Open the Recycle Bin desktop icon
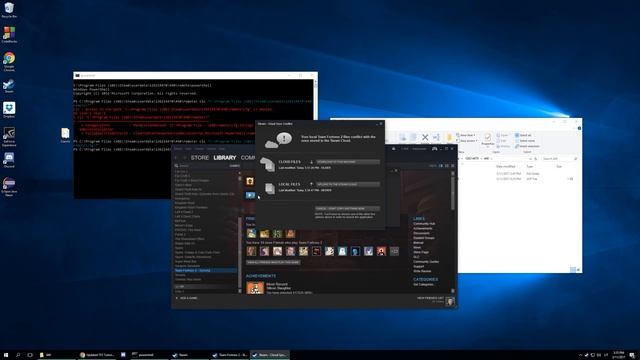640x360 pixels. (x=9, y=10)
